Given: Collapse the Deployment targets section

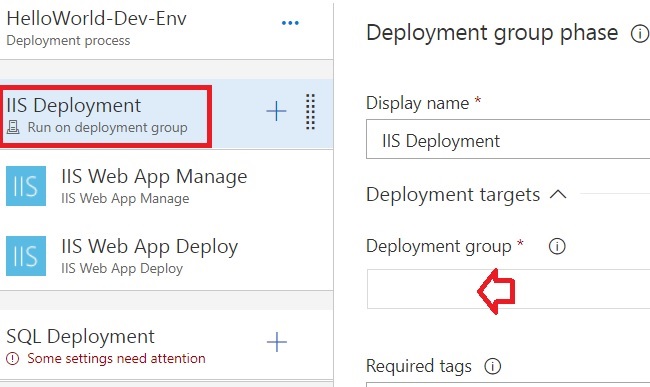Looking at the screenshot, I should (558, 194).
